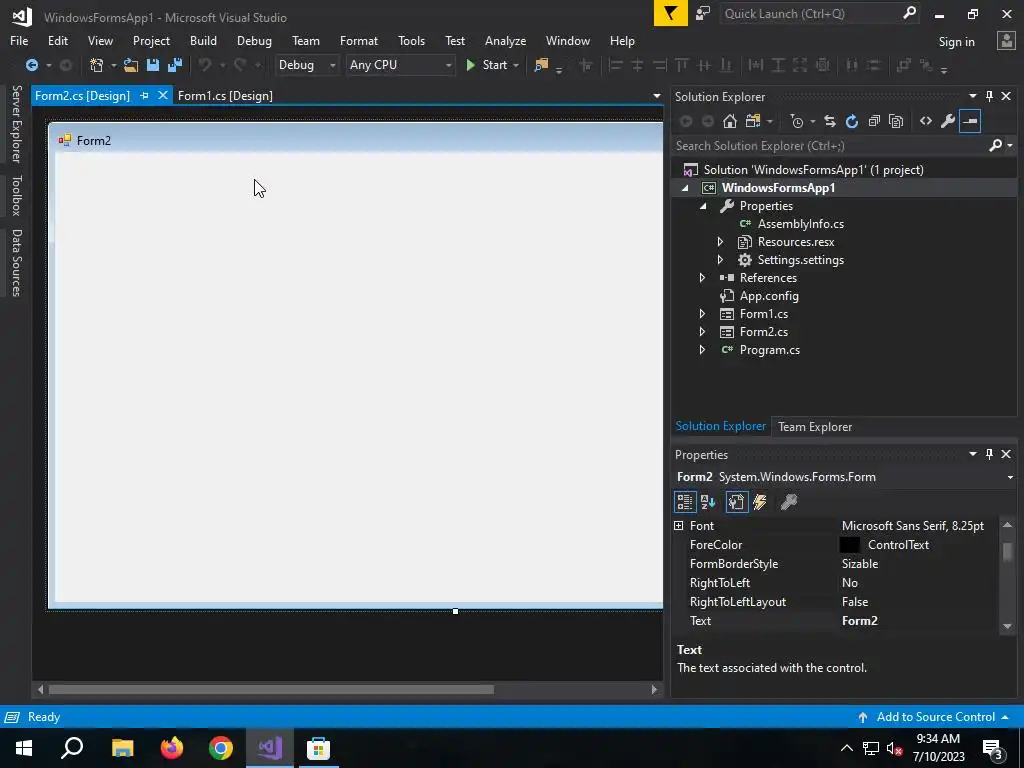
Task: Expand the Font property
Action: [x=679, y=526]
